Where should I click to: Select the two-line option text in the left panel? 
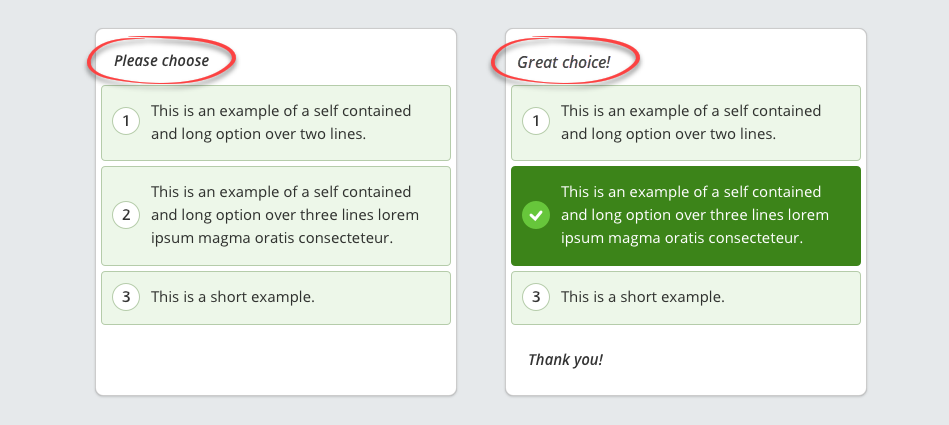coord(281,122)
